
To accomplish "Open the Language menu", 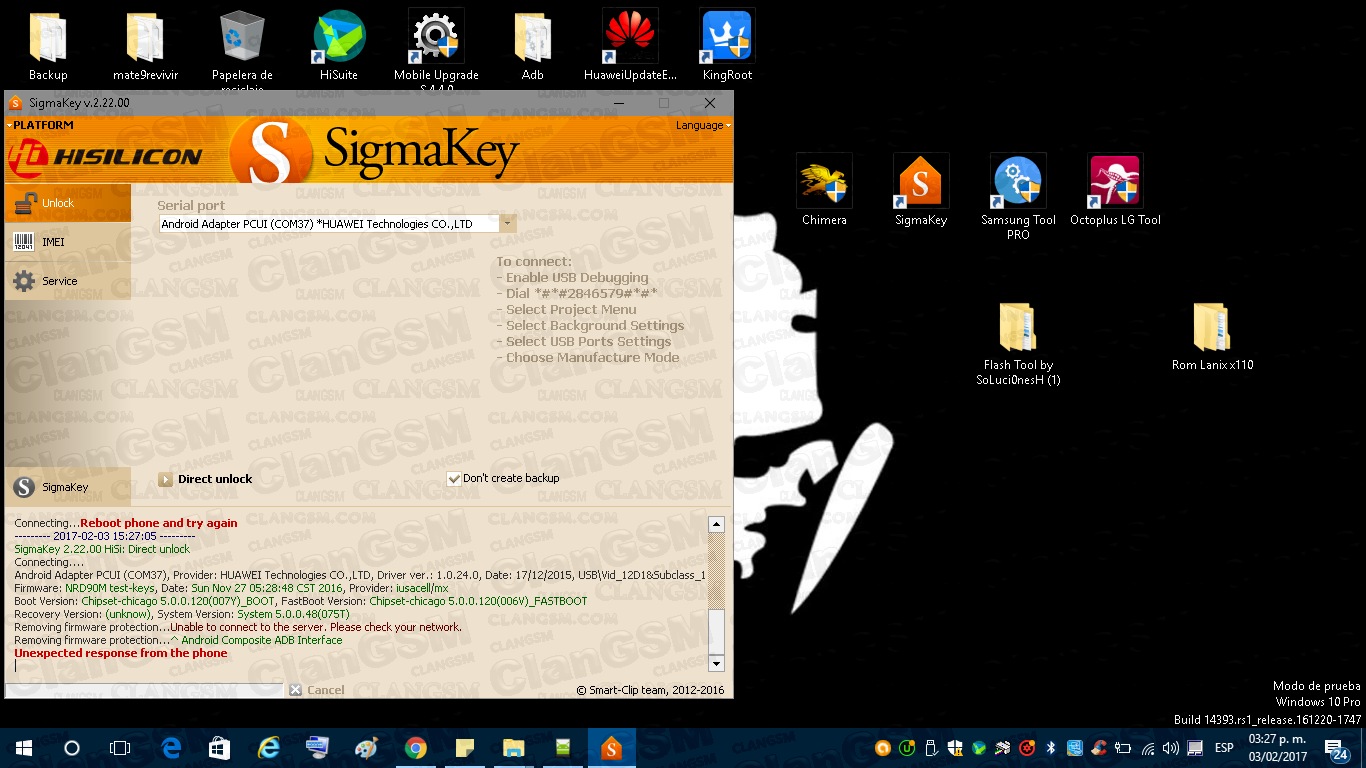I will tap(703, 125).
